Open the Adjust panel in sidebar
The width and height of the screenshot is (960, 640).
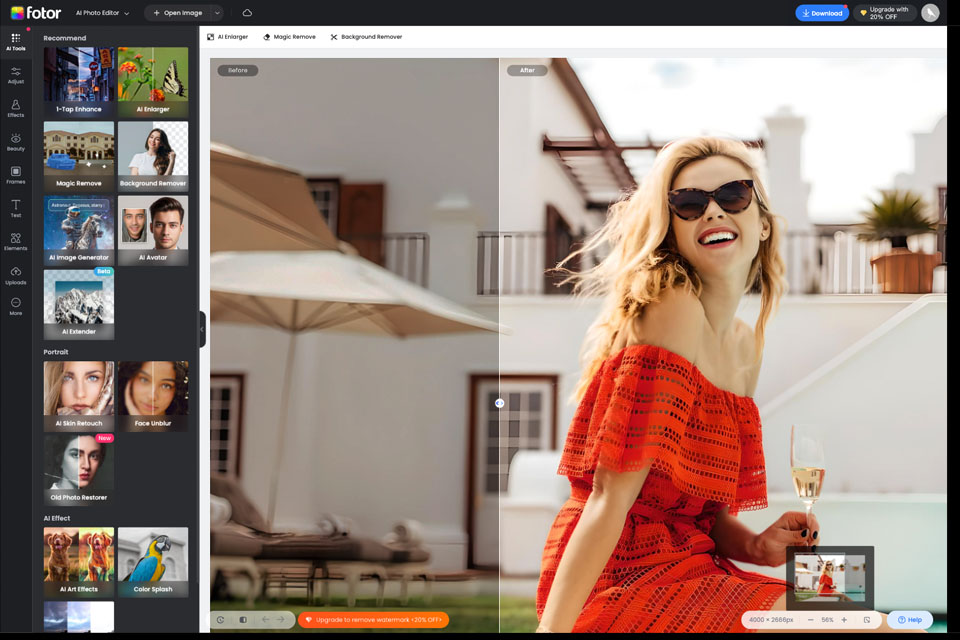click(16, 75)
